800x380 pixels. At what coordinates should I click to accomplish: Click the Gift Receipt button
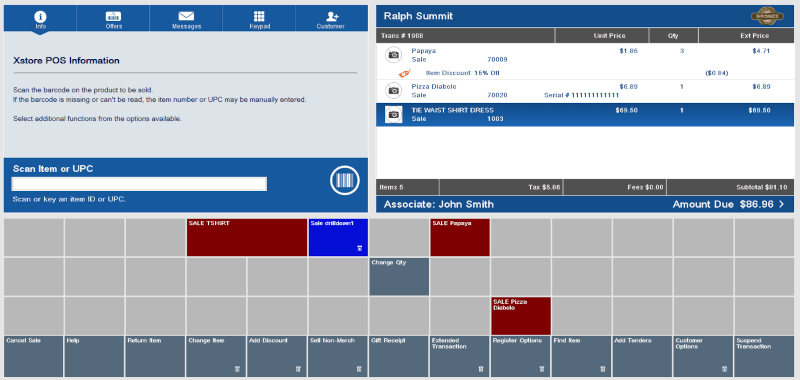pyautogui.click(x=399, y=357)
